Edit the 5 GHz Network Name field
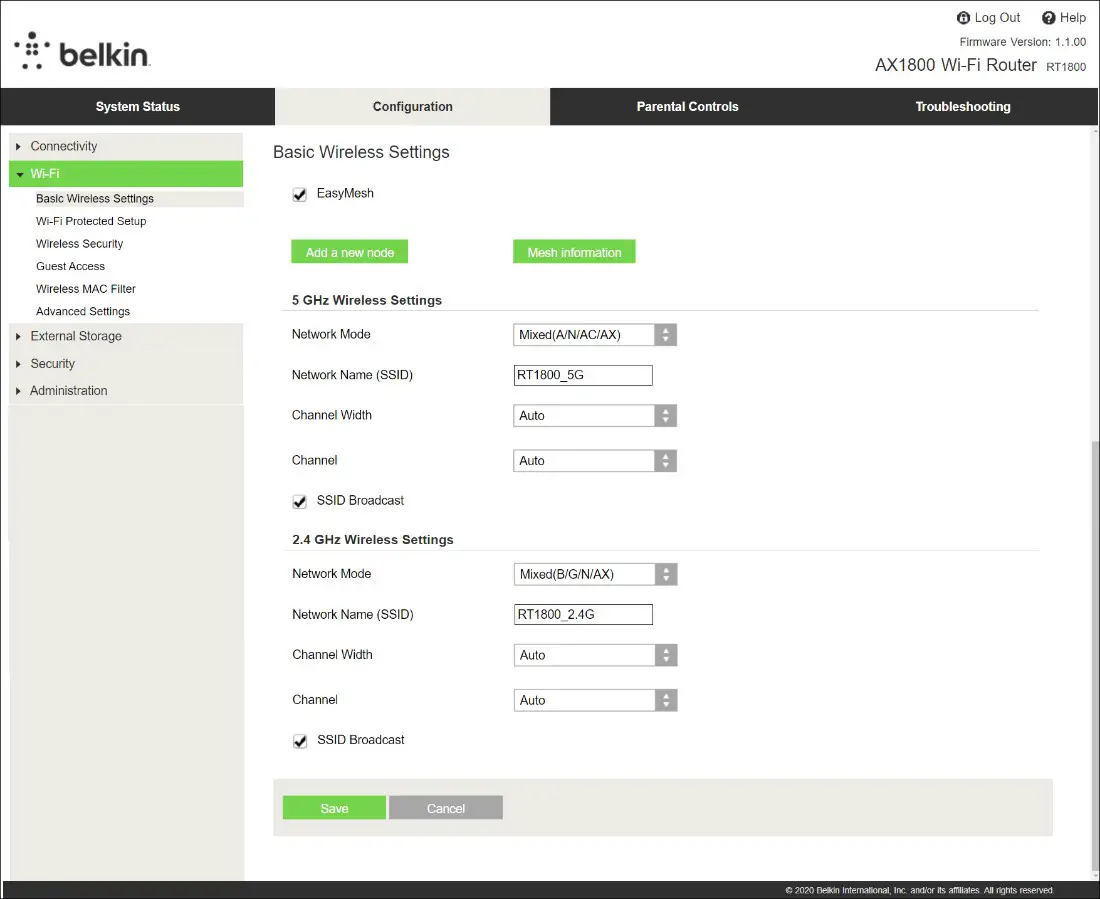The image size is (1100, 899). click(x=583, y=375)
